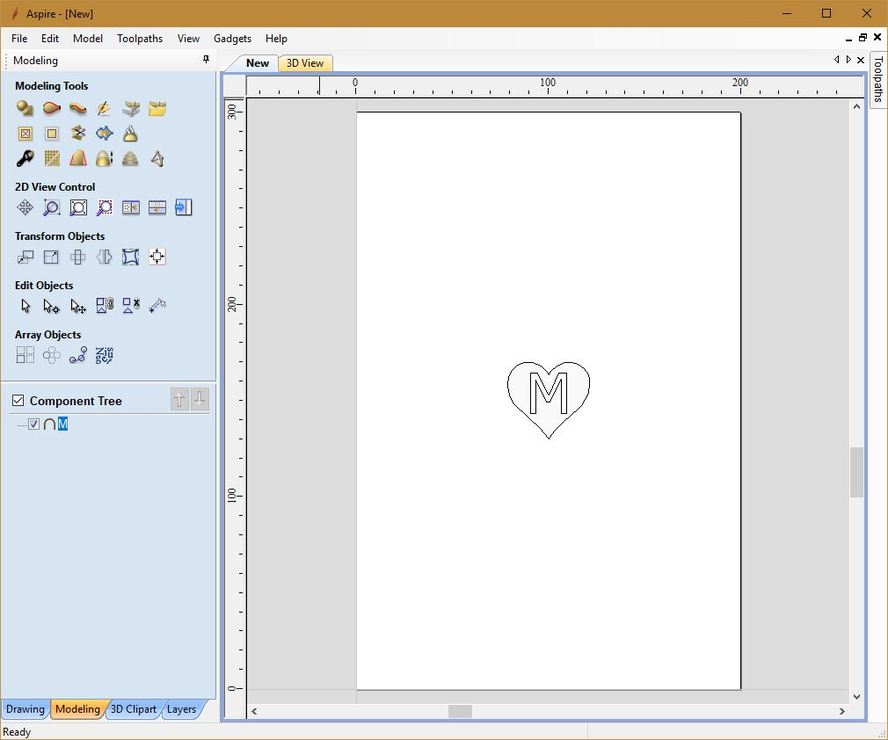Pin the Modeling panel with pushpin

pos(206,59)
